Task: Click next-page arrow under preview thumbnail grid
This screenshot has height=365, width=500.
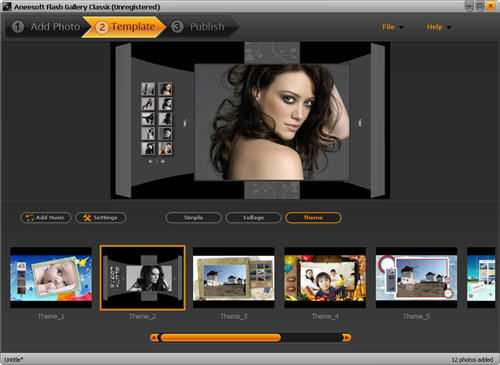Action: pyautogui.click(x=163, y=161)
